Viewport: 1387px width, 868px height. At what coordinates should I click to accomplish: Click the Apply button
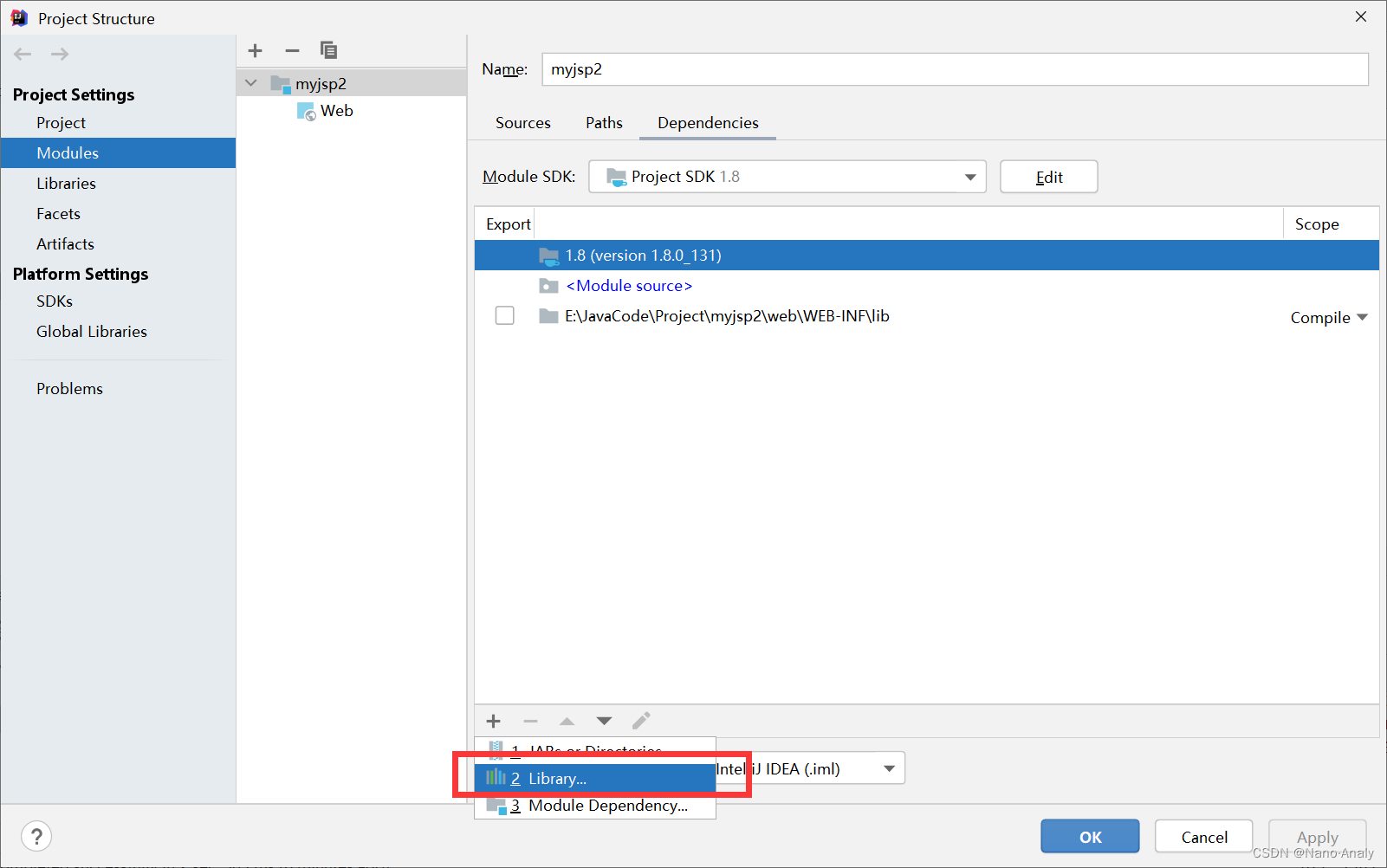pyautogui.click(x=1318, y=837)
